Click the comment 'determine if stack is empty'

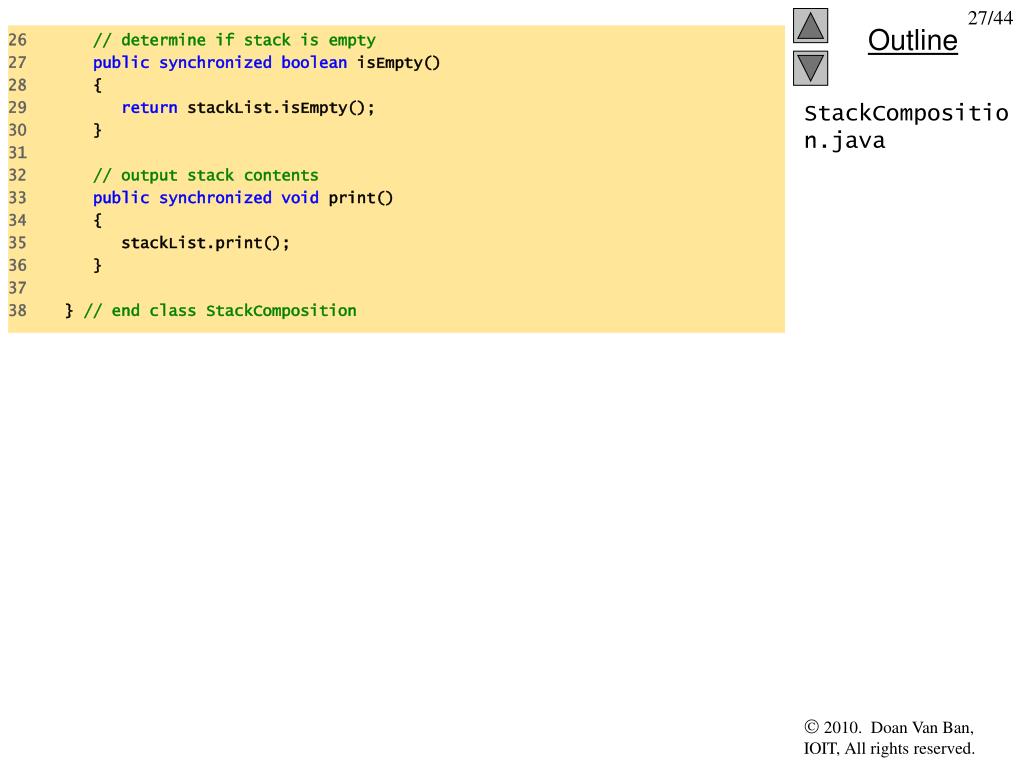(x=234, y=40)
